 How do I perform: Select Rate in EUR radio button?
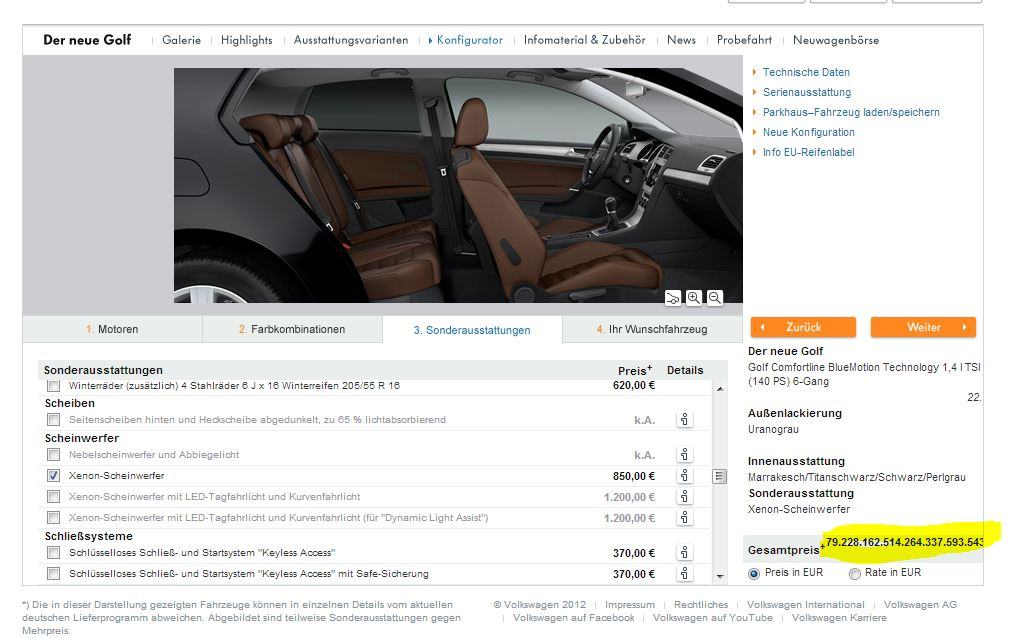855,573
